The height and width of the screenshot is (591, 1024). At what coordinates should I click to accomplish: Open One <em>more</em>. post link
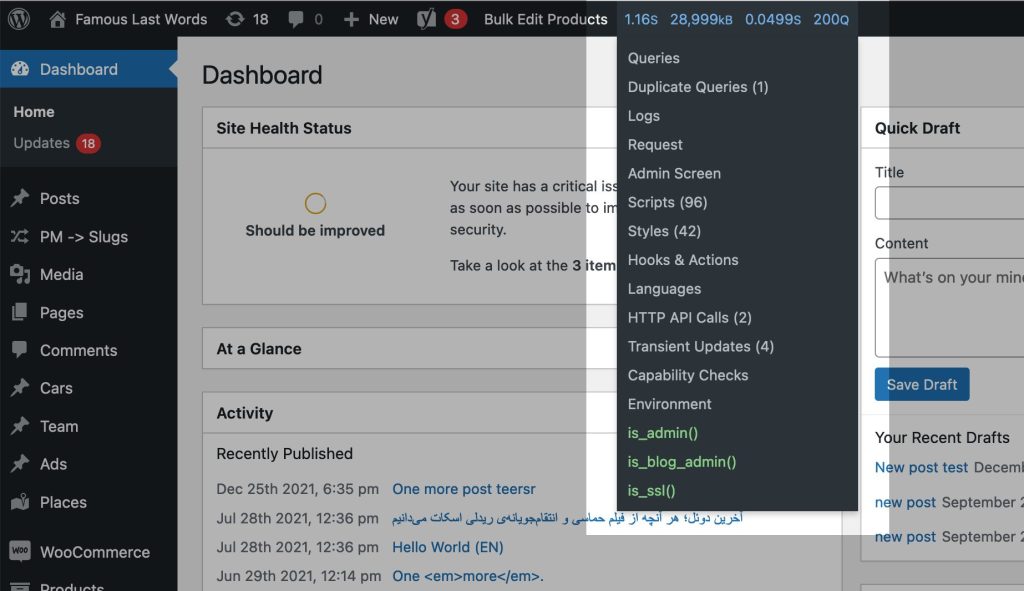[468, 576]
